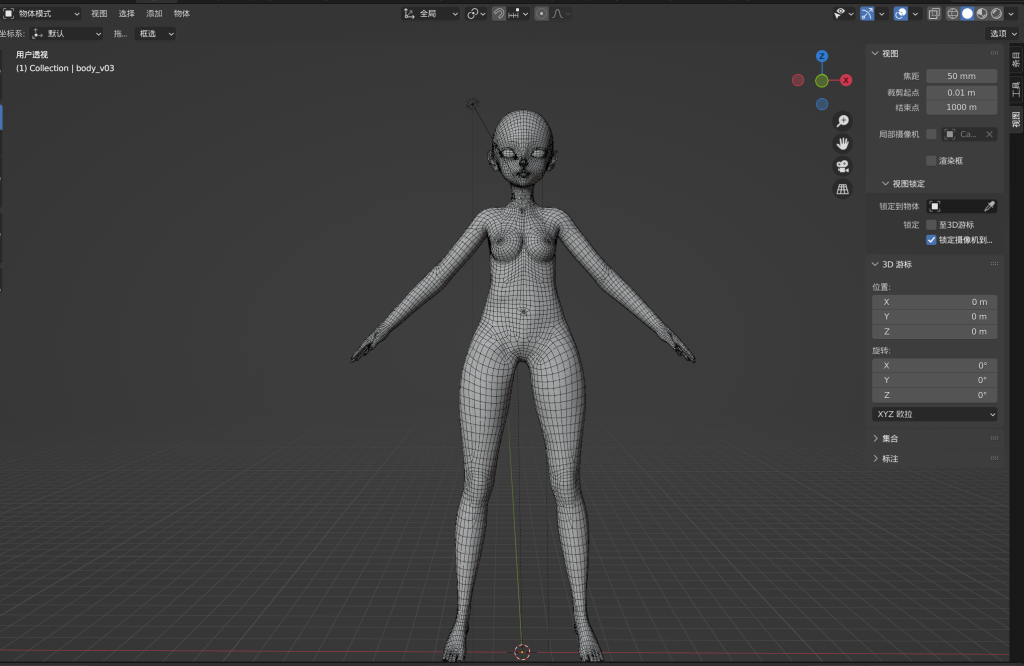The image size is (1024, 666).
Task: Click the pan view hand icon
Action: [842, 144]
